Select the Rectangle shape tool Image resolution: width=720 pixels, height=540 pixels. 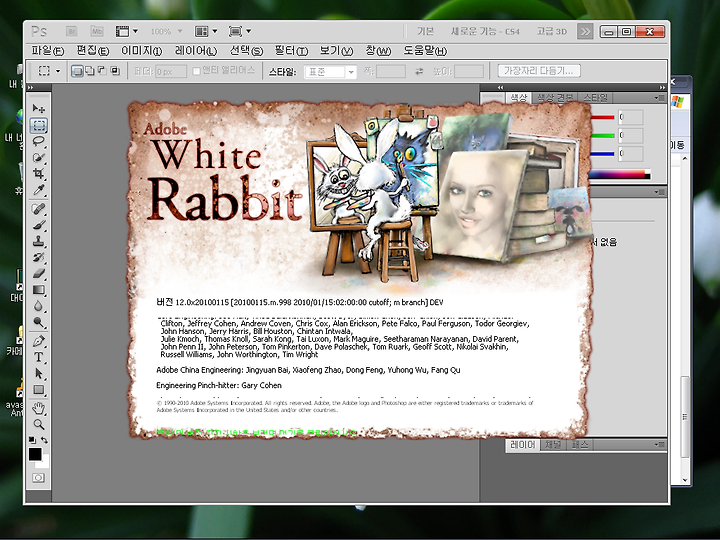(39, 390)
